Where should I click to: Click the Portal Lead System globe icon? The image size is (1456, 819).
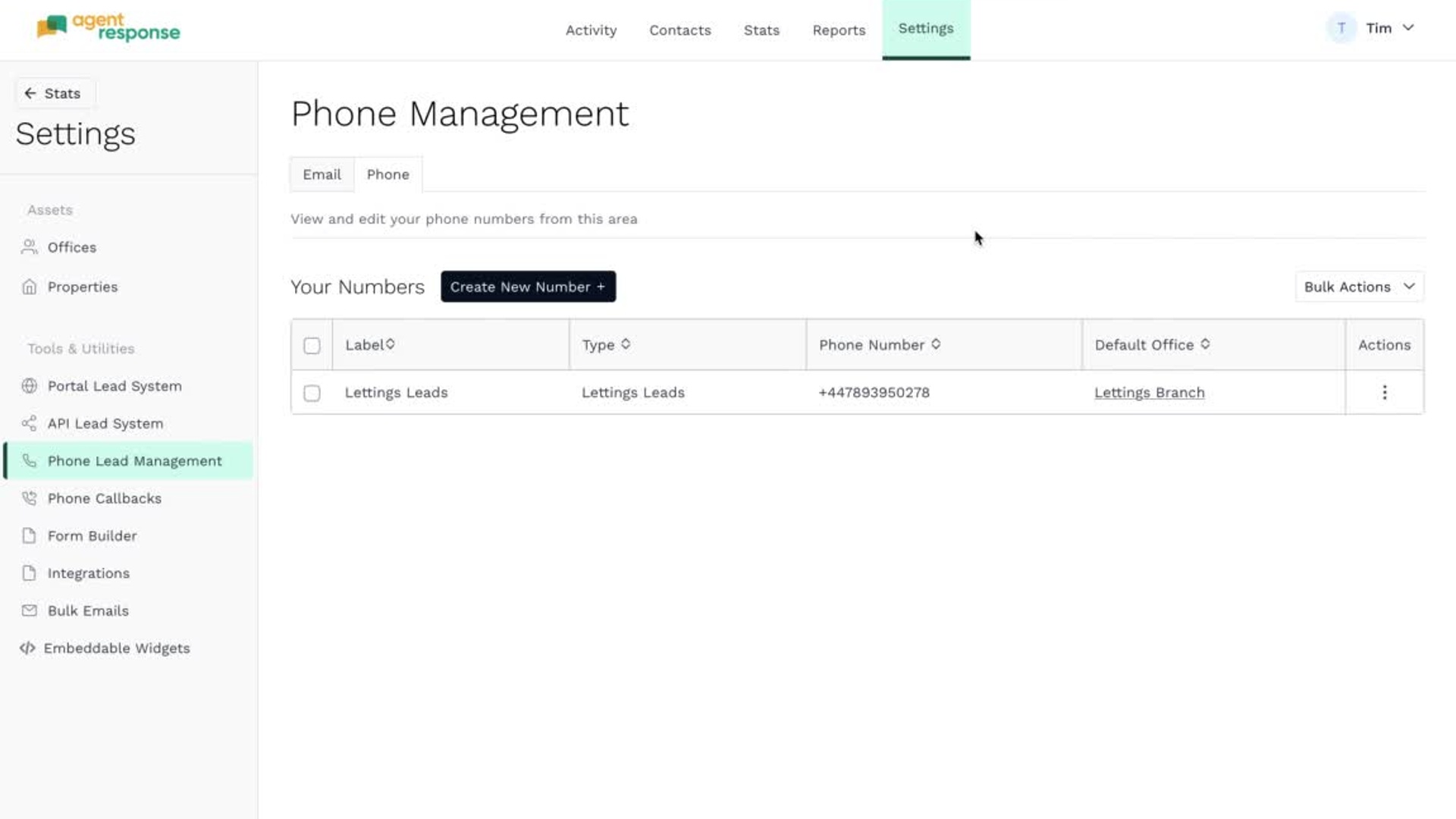[x=29, y=386]
